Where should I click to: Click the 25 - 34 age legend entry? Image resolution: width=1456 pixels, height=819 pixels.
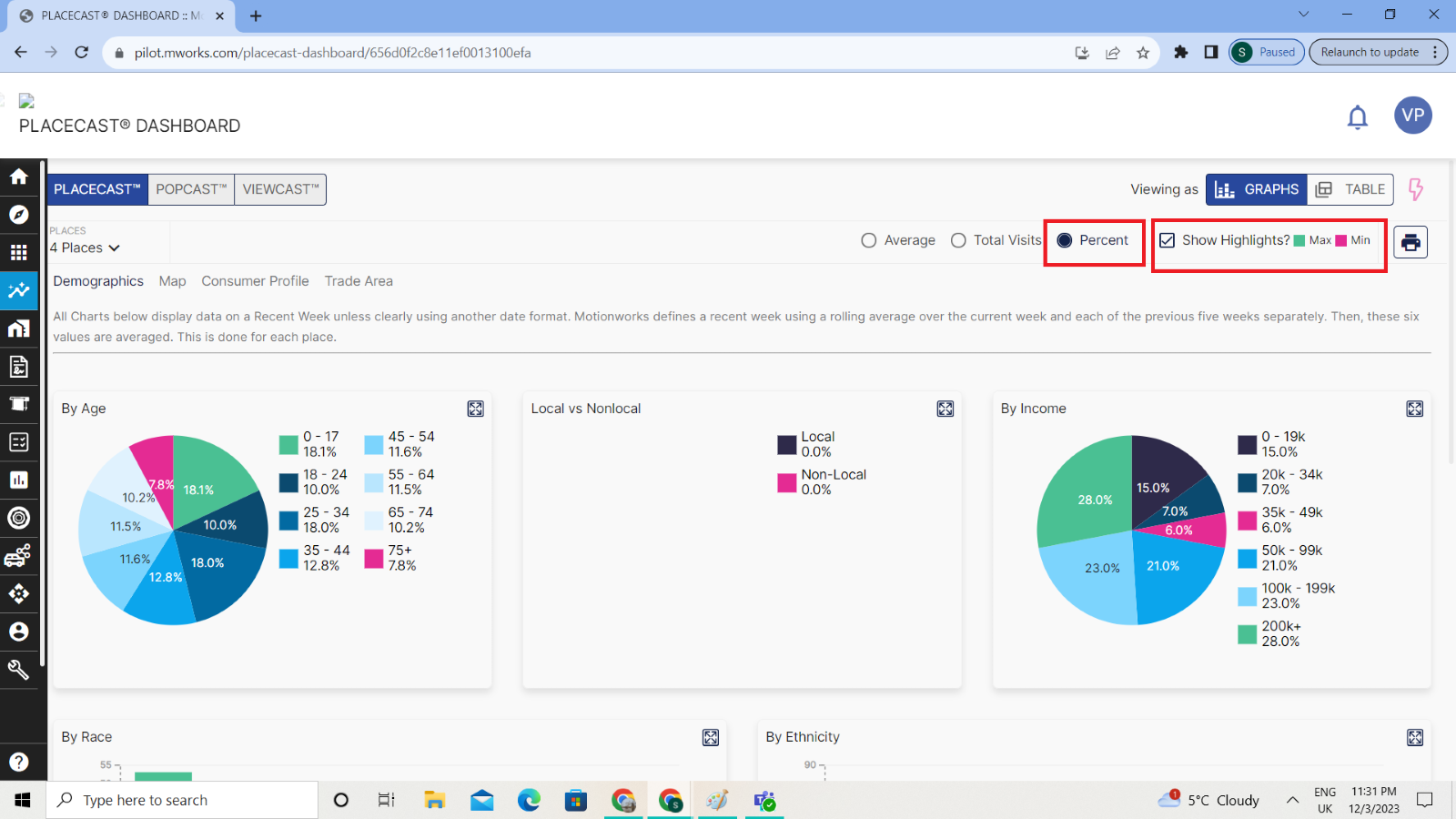[x=315, y=520]
